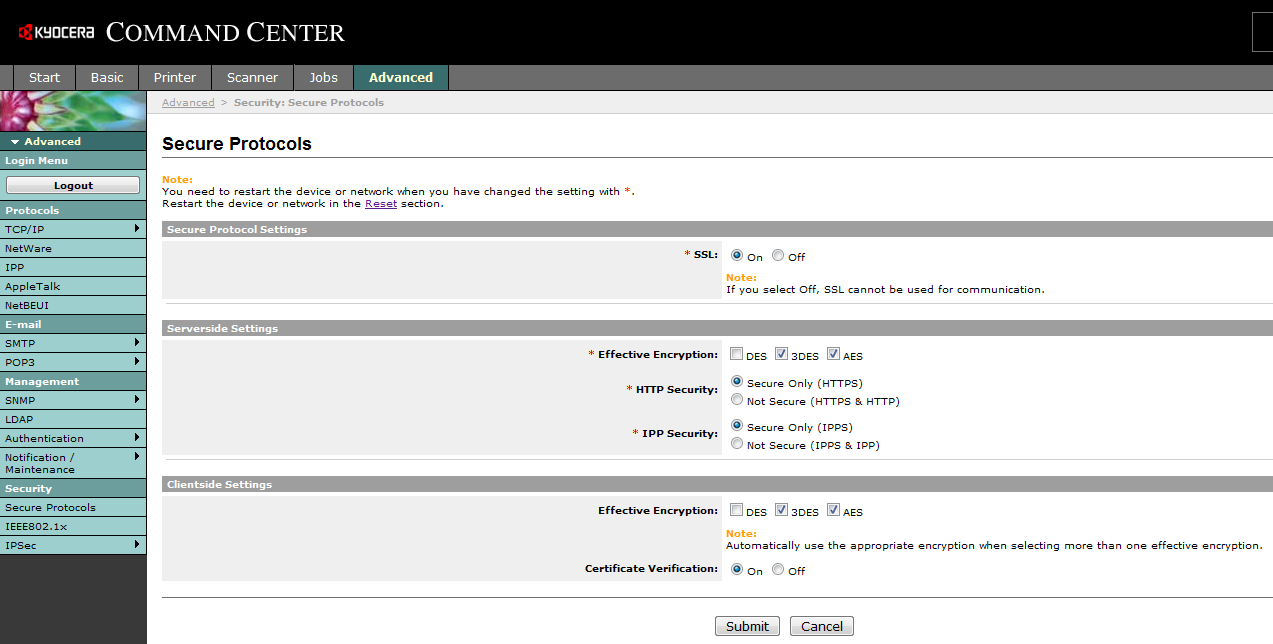Switch to the Scanner tab
This screenshot has width=1273, height=644.
252,77
